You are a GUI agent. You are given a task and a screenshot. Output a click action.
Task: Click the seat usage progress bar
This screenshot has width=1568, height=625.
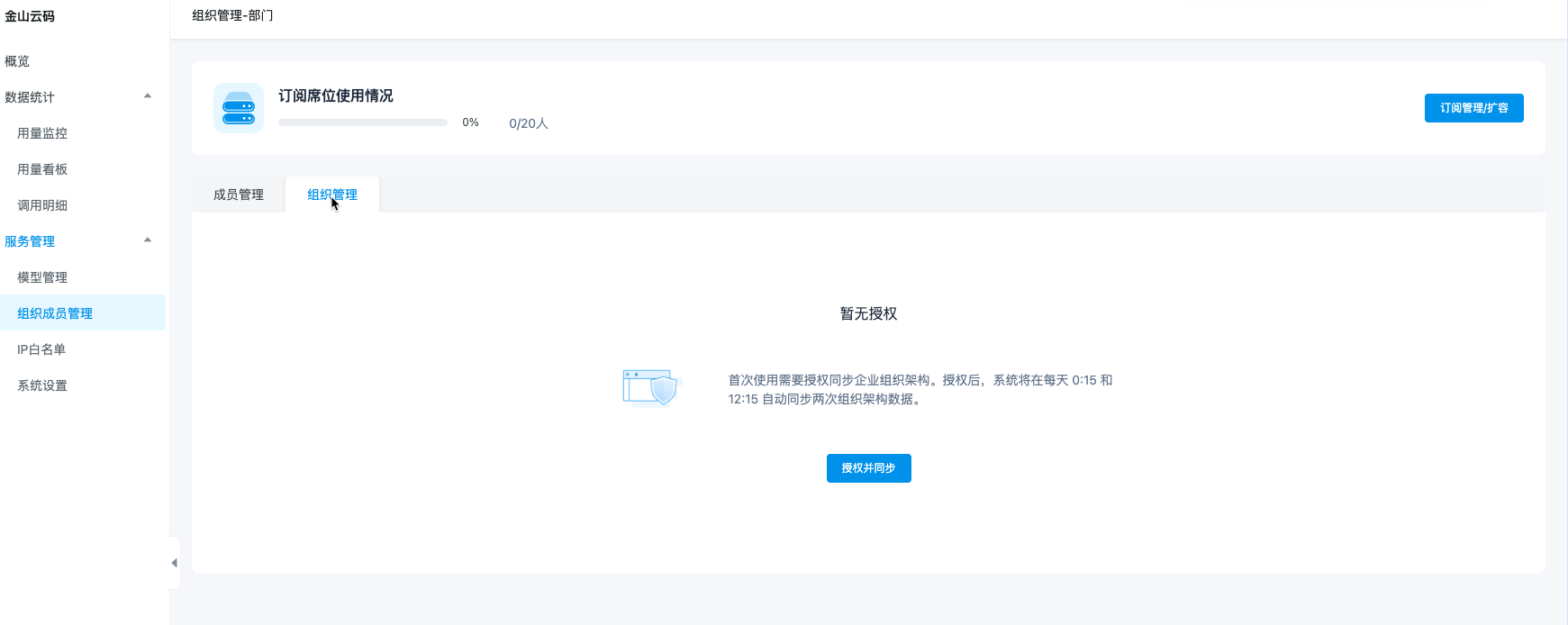(363, 122)
